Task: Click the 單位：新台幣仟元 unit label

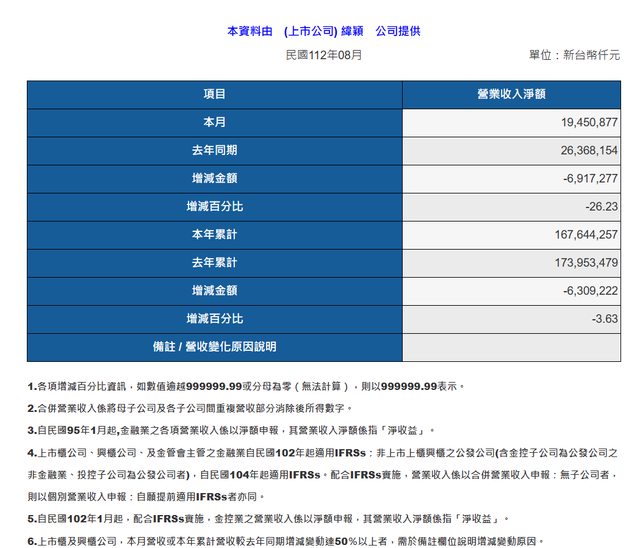Action: pyautogui.click(x=574, y=55)
